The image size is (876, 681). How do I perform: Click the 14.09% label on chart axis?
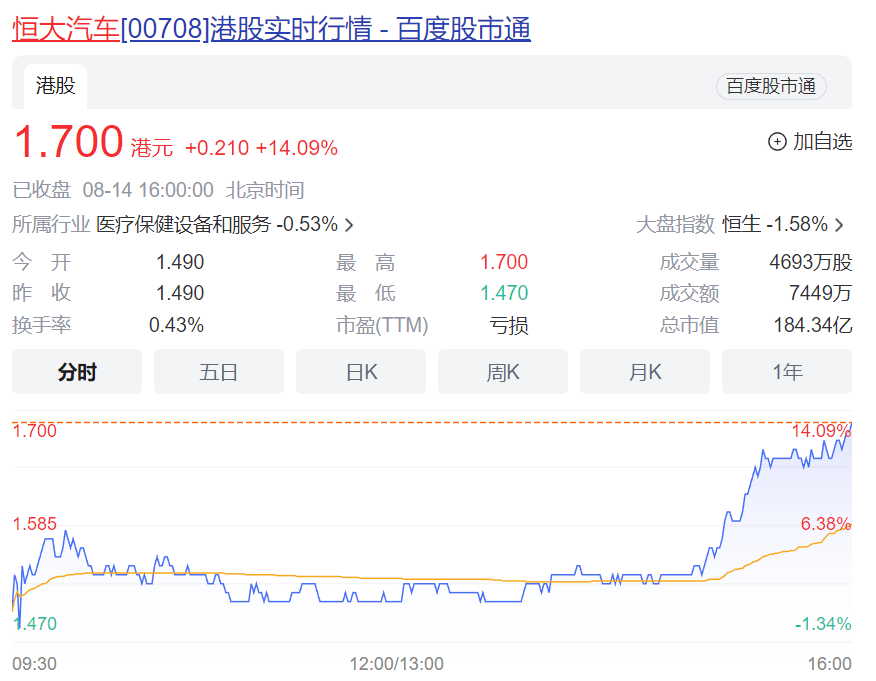point(821,431)
